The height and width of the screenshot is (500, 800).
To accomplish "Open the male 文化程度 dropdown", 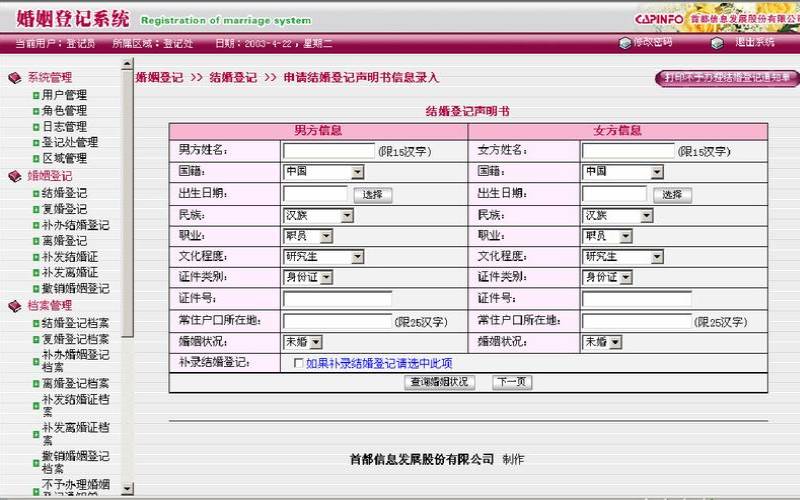I will 323,257.
